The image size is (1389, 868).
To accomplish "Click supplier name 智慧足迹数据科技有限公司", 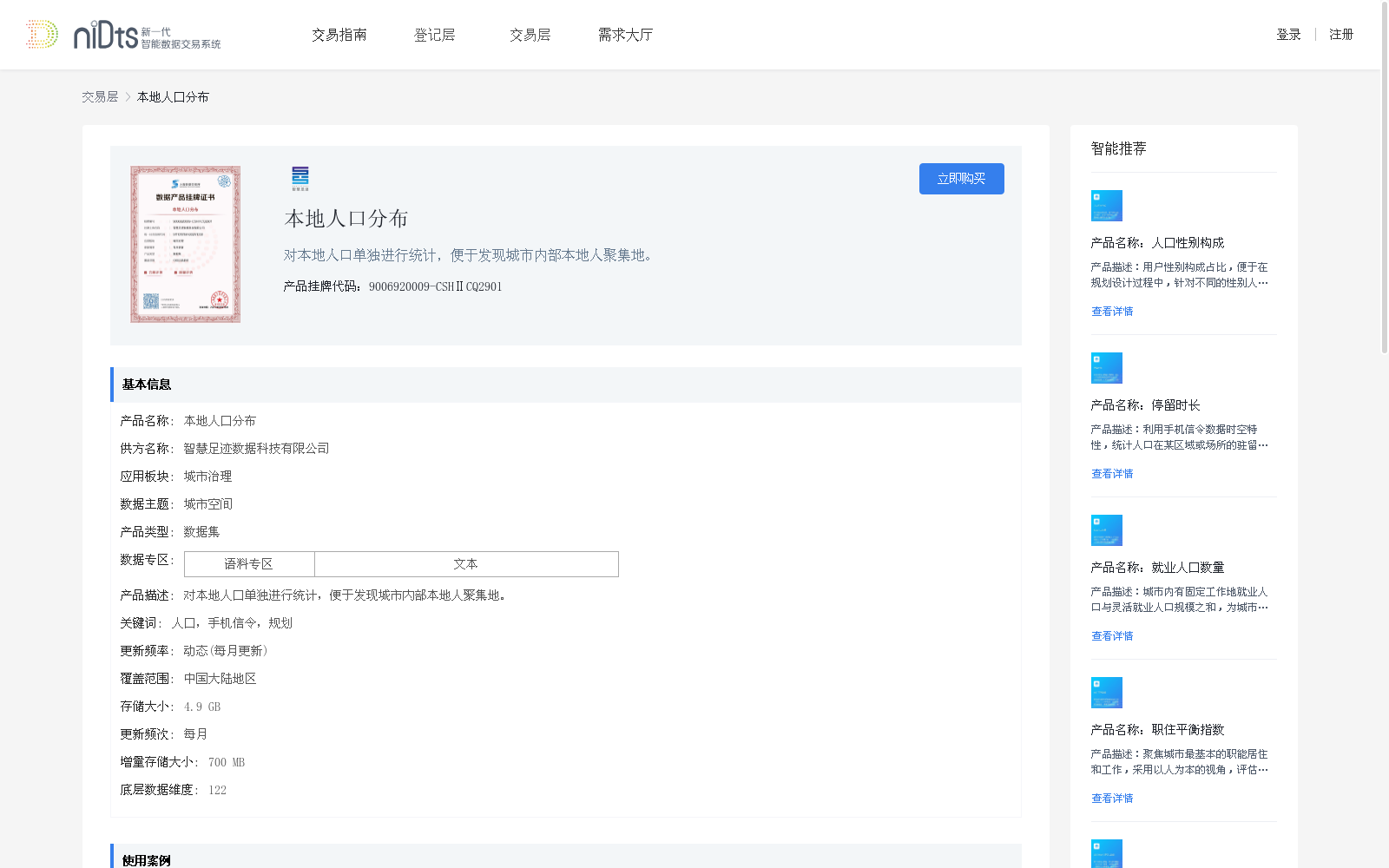I will (x=256, y=449).
